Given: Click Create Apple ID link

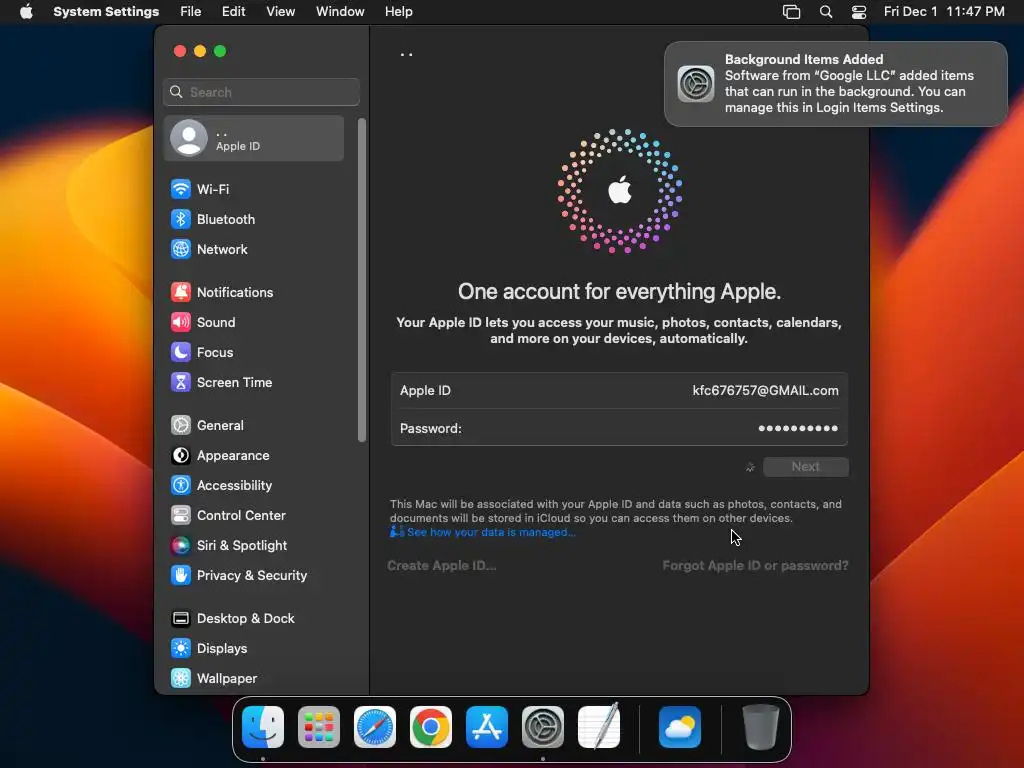Looking at the screenshot, I should pos(441,566).
